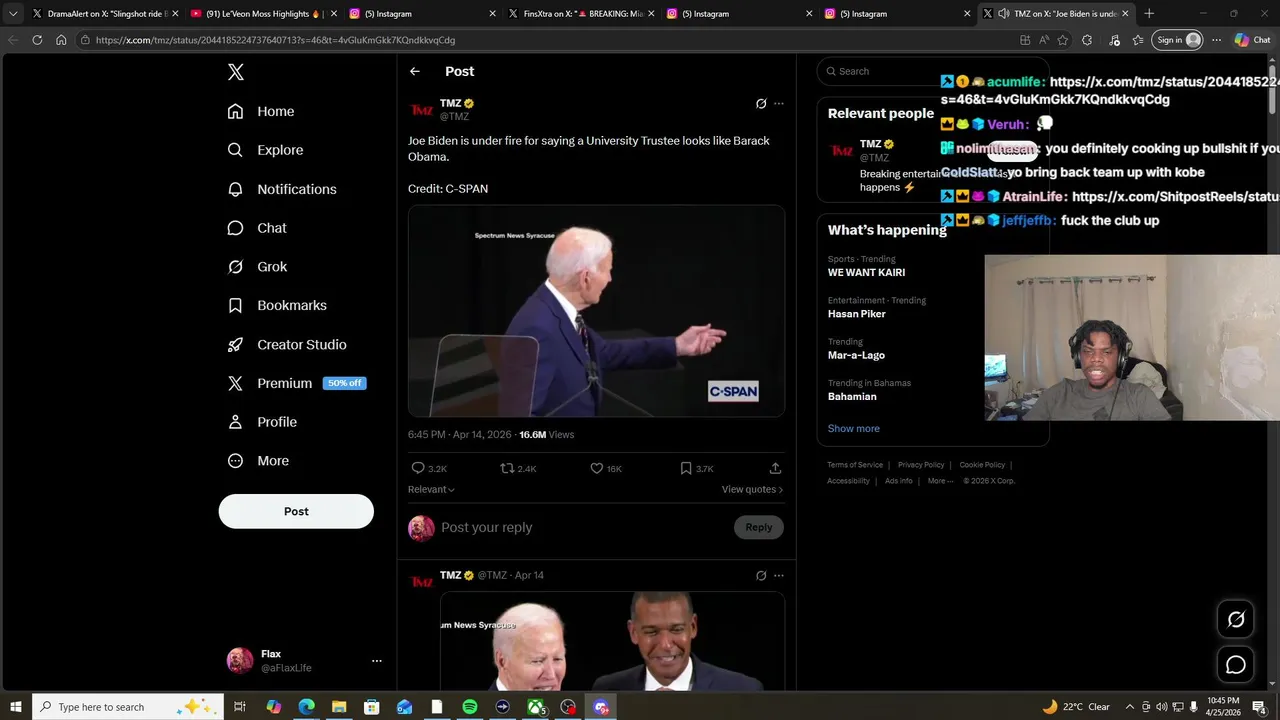The height and width of the screenshot is (720, 1280).
Task: Bookmark the post showing 3.7K
Action: click(696, 468)
